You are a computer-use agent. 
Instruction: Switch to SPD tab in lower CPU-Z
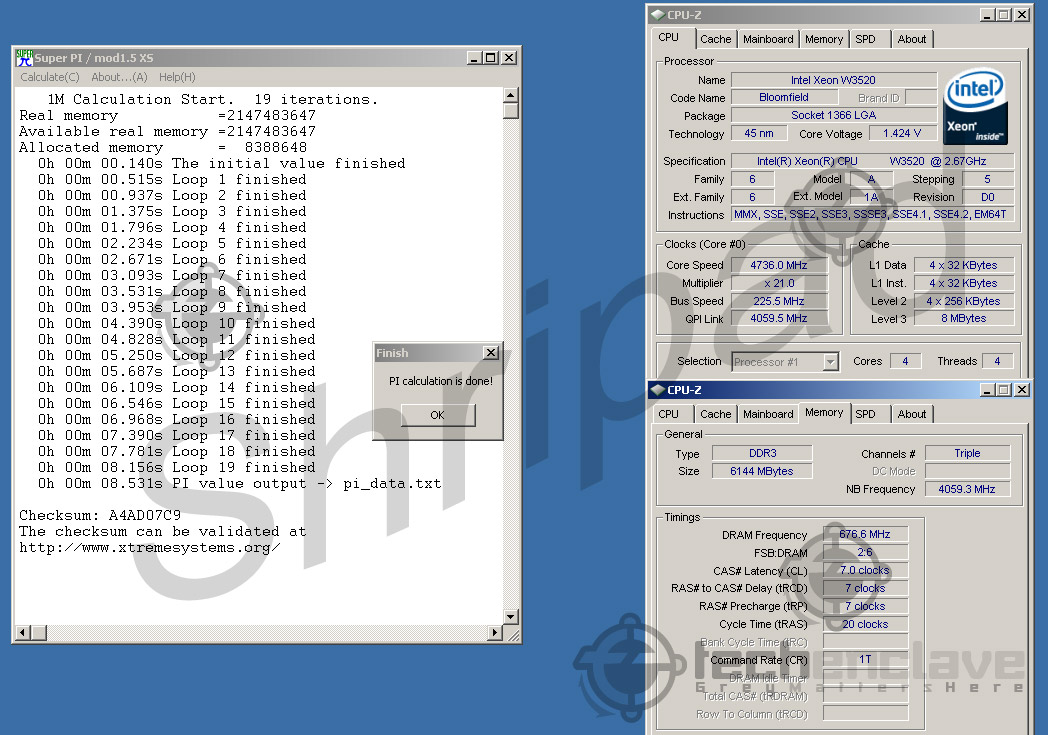(x=866, y=414)
